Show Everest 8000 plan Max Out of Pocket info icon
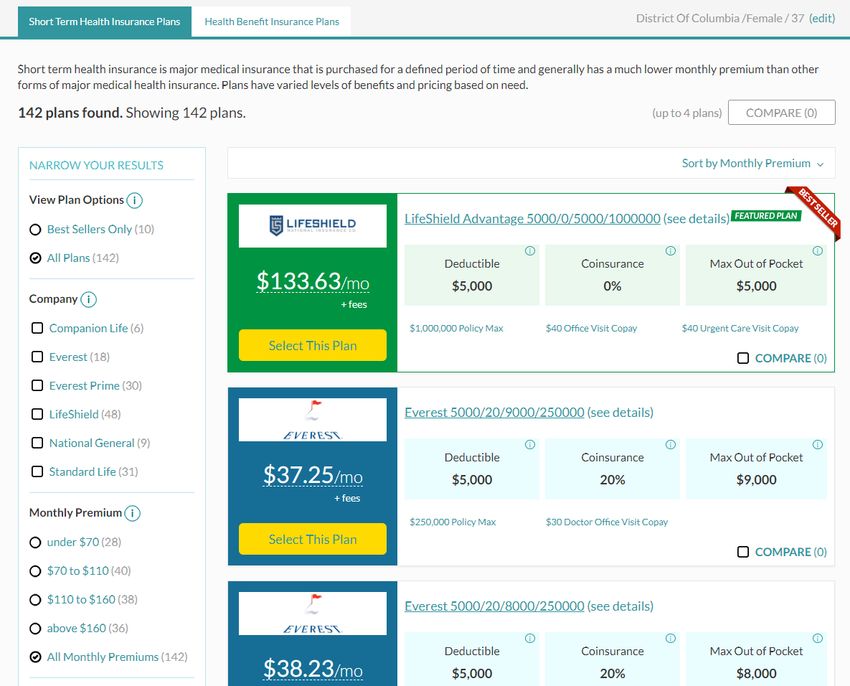Viewport: 850px width, 686px height. click(817, 638)
